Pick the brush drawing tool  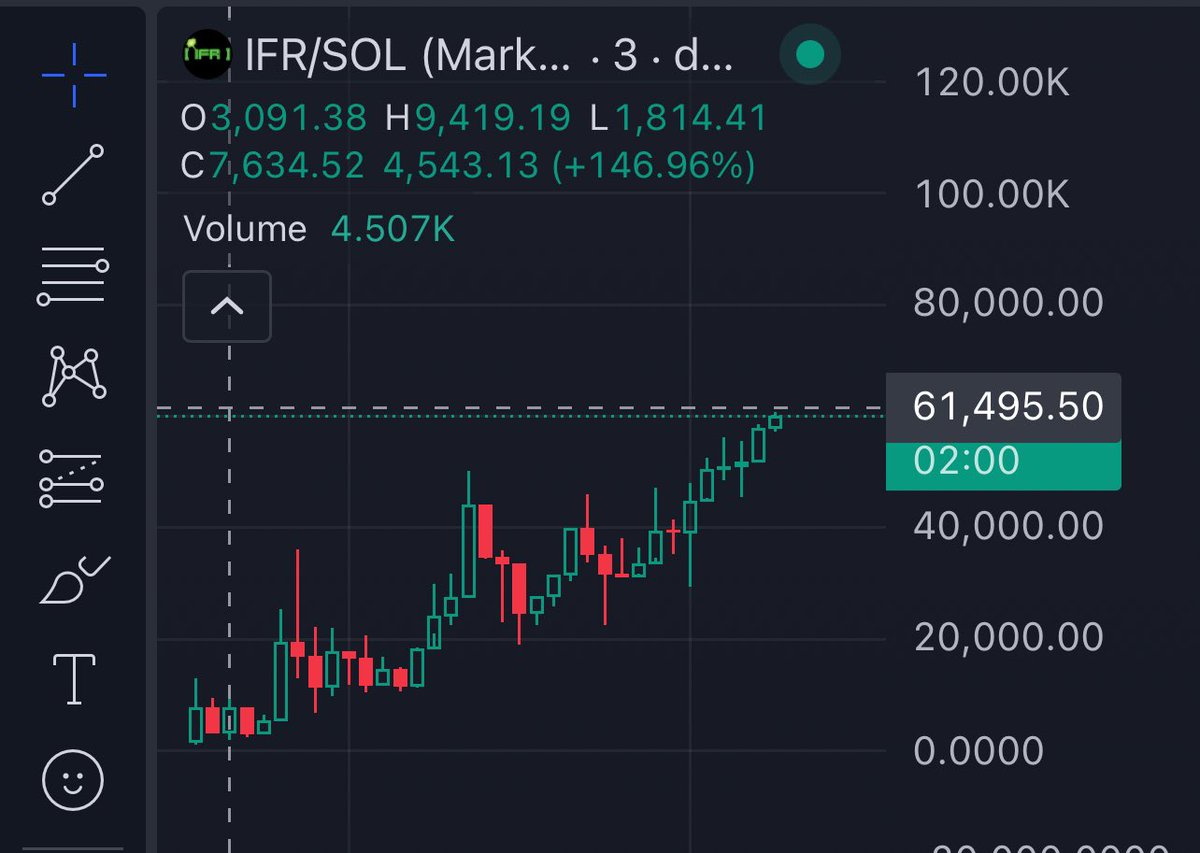pyautogui.click(x=75, y=580)
